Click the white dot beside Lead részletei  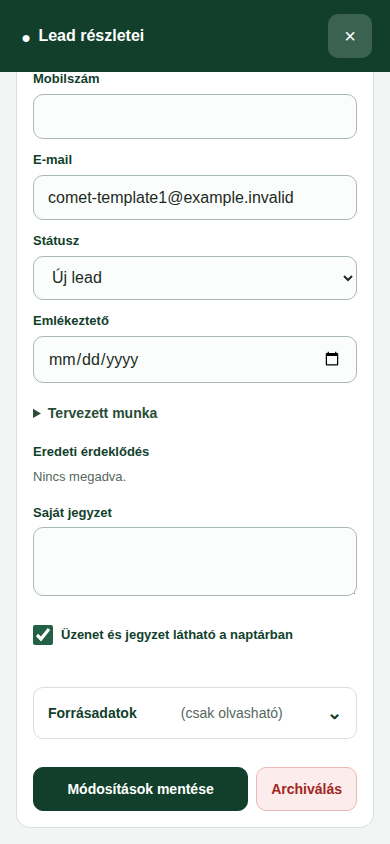point(26,38)
